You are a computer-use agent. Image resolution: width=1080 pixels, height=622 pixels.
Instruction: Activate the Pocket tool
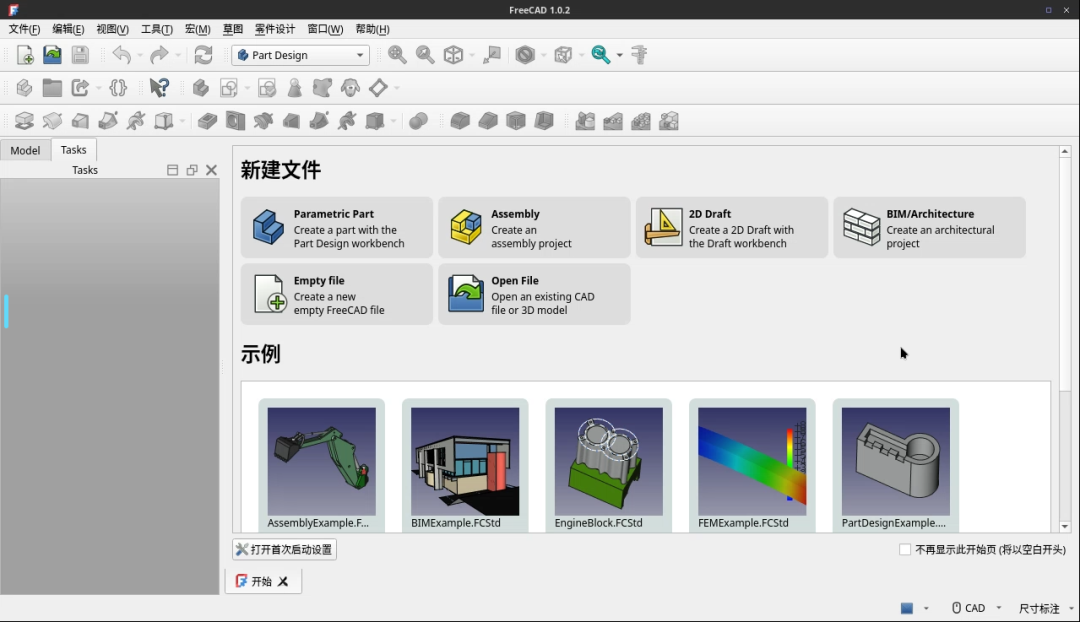208,120
